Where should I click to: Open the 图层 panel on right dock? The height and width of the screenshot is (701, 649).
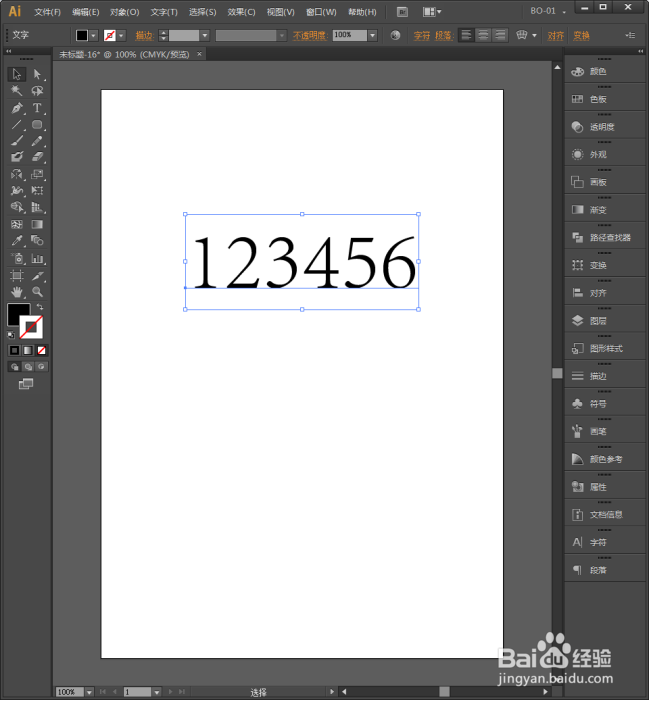click(x=605, y=321)
